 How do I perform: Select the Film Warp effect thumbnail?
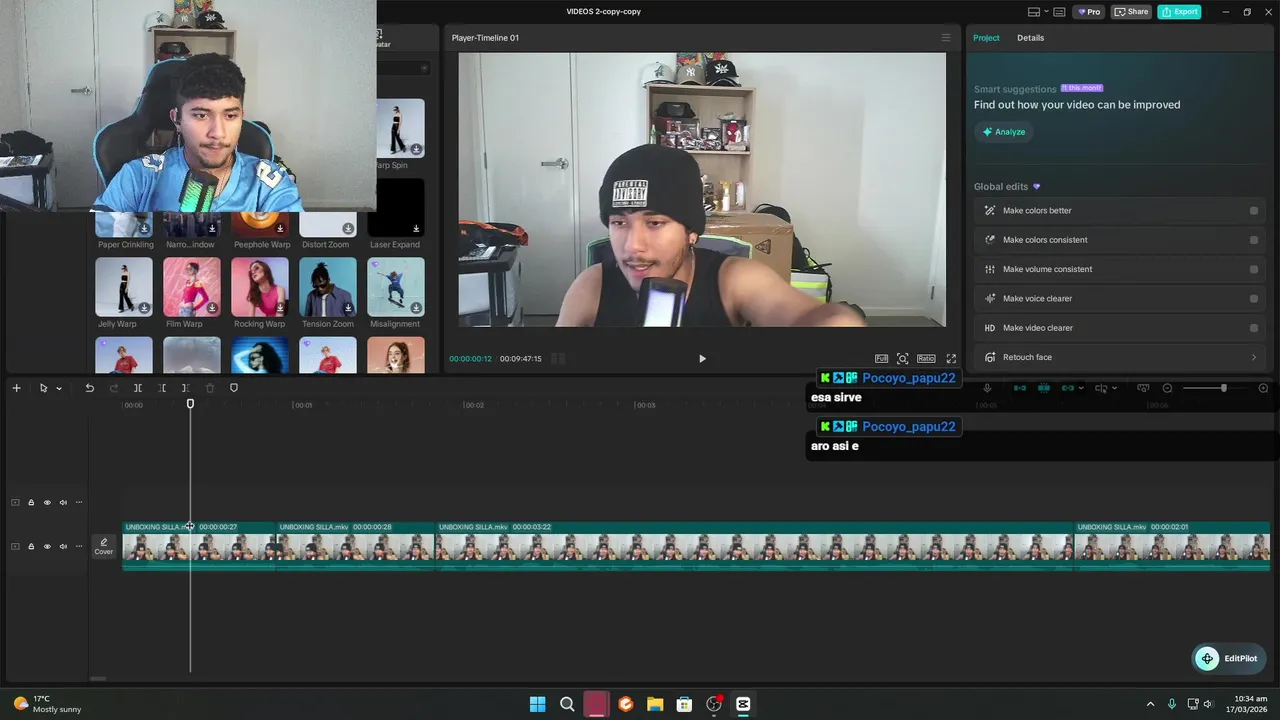tap(192, 287)
